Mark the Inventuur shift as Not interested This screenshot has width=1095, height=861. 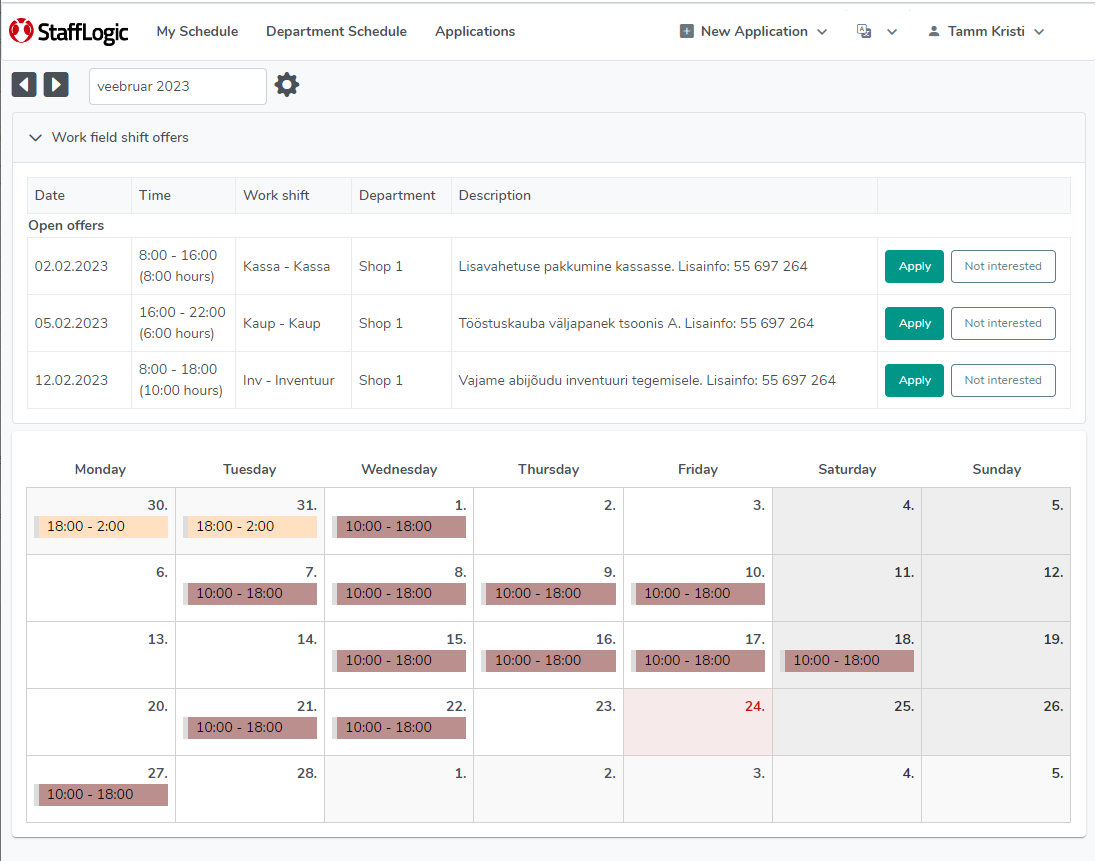(x=1003, y=381)
